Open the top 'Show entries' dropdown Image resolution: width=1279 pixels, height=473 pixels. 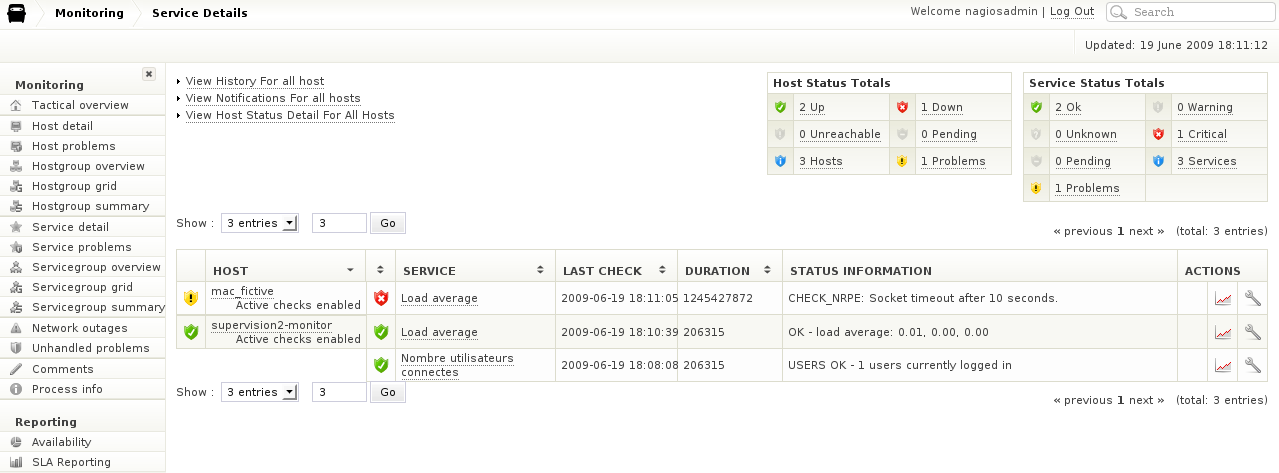click(260, 223)
